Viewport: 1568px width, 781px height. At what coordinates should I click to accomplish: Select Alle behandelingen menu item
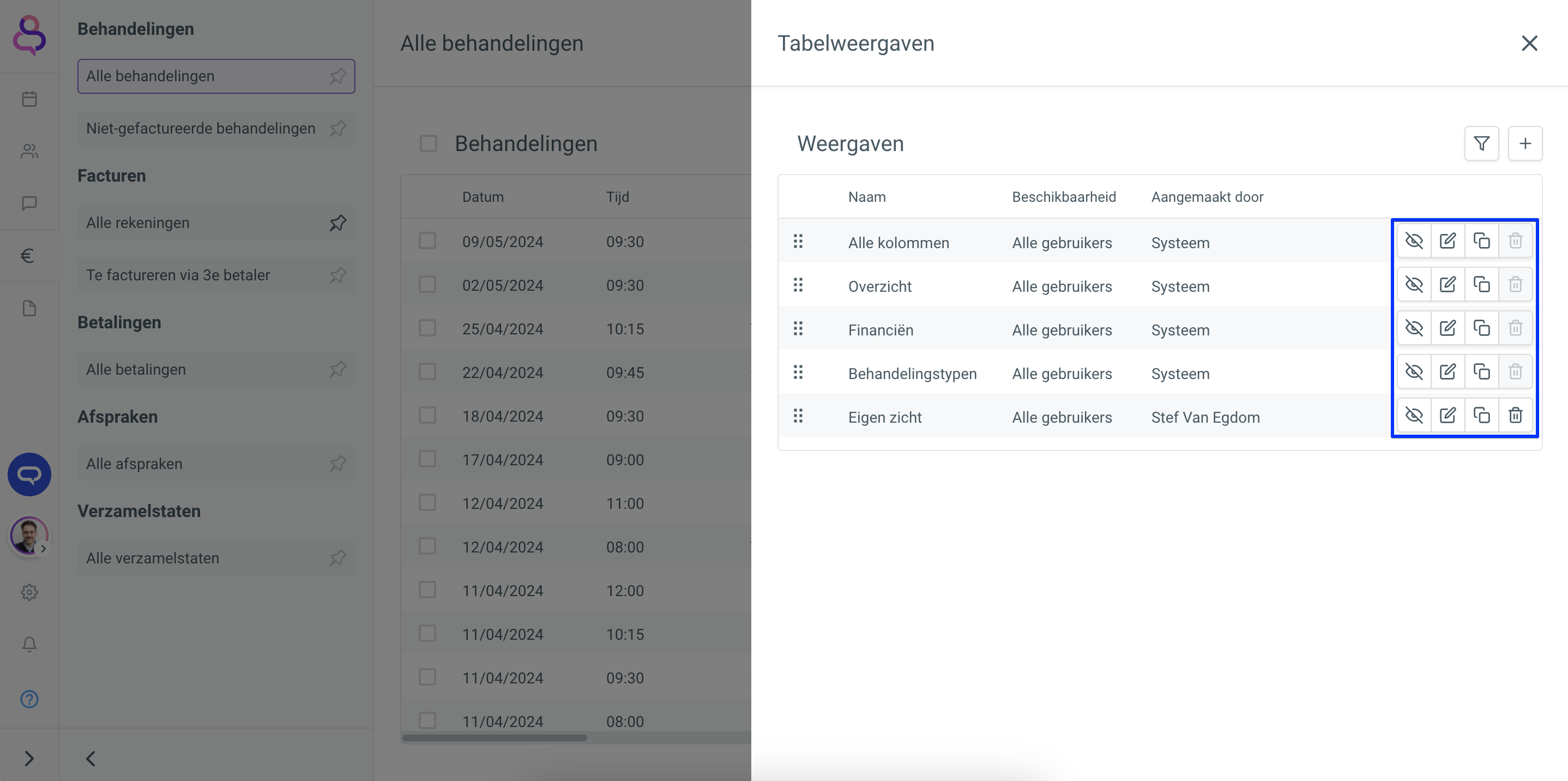pos(216,76)
